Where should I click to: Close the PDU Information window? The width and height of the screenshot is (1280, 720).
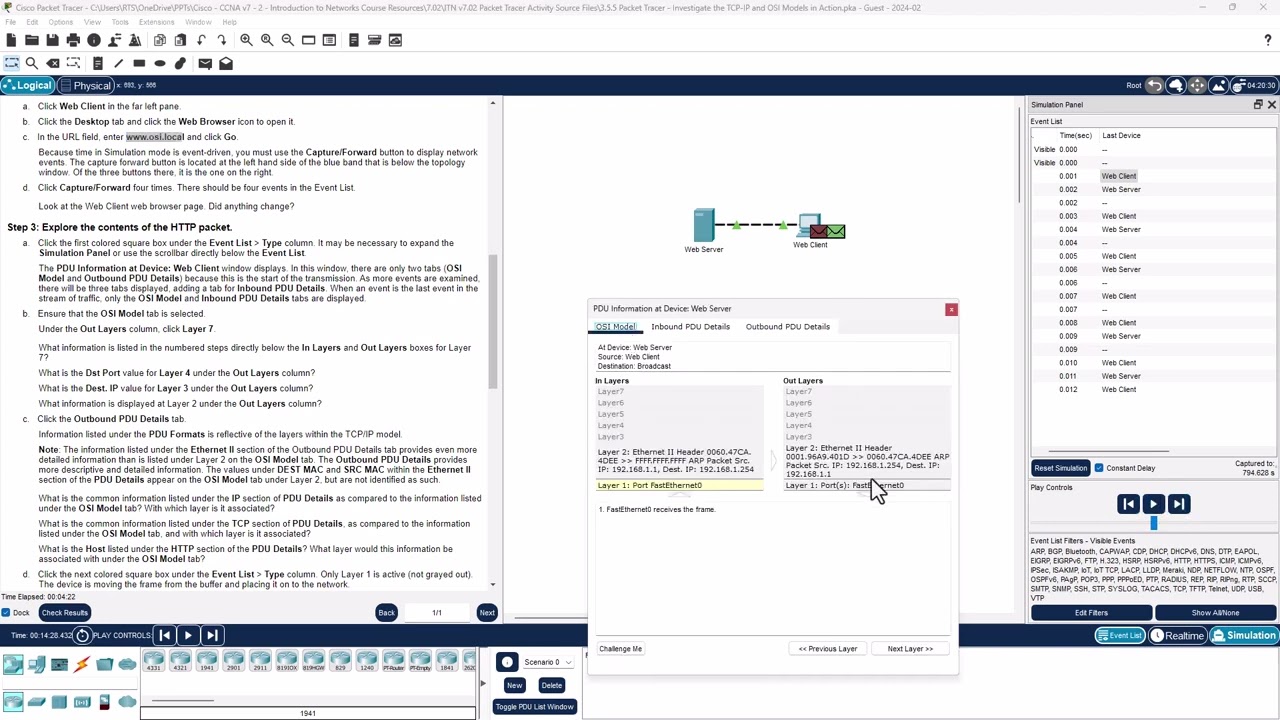pos(951,309)
